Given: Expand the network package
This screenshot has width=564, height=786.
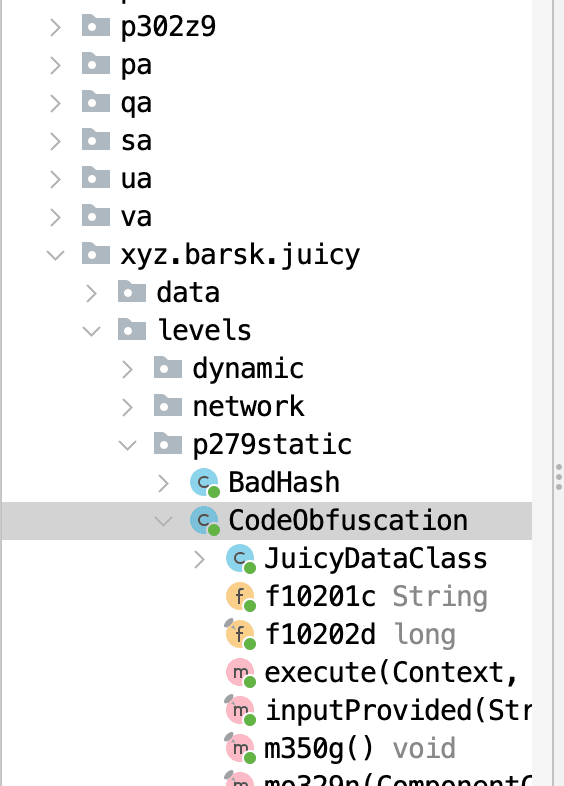Looking at the screenshot, I should click(x=128, y=408).
